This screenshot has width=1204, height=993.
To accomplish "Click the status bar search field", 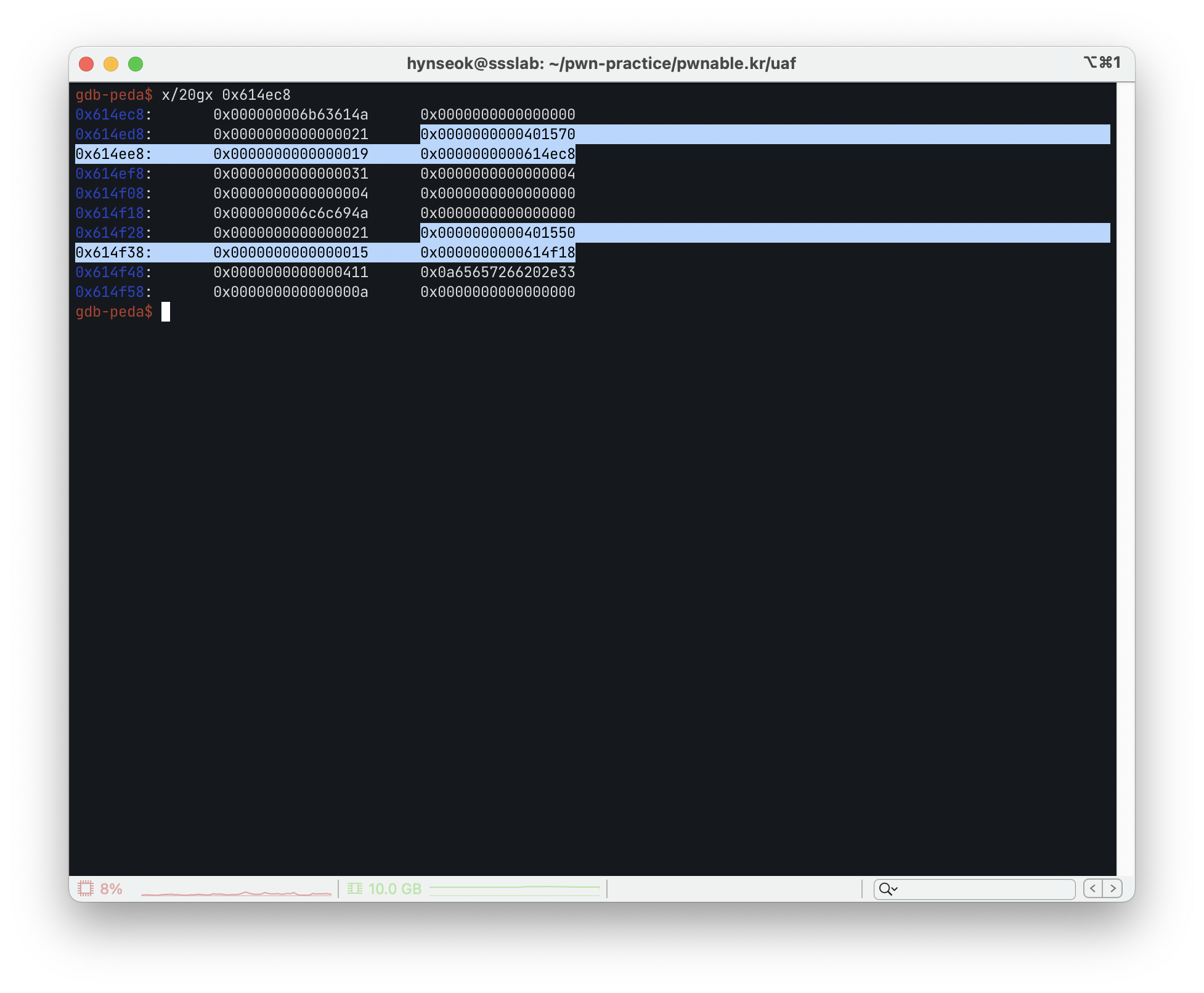I will point(986,888).
